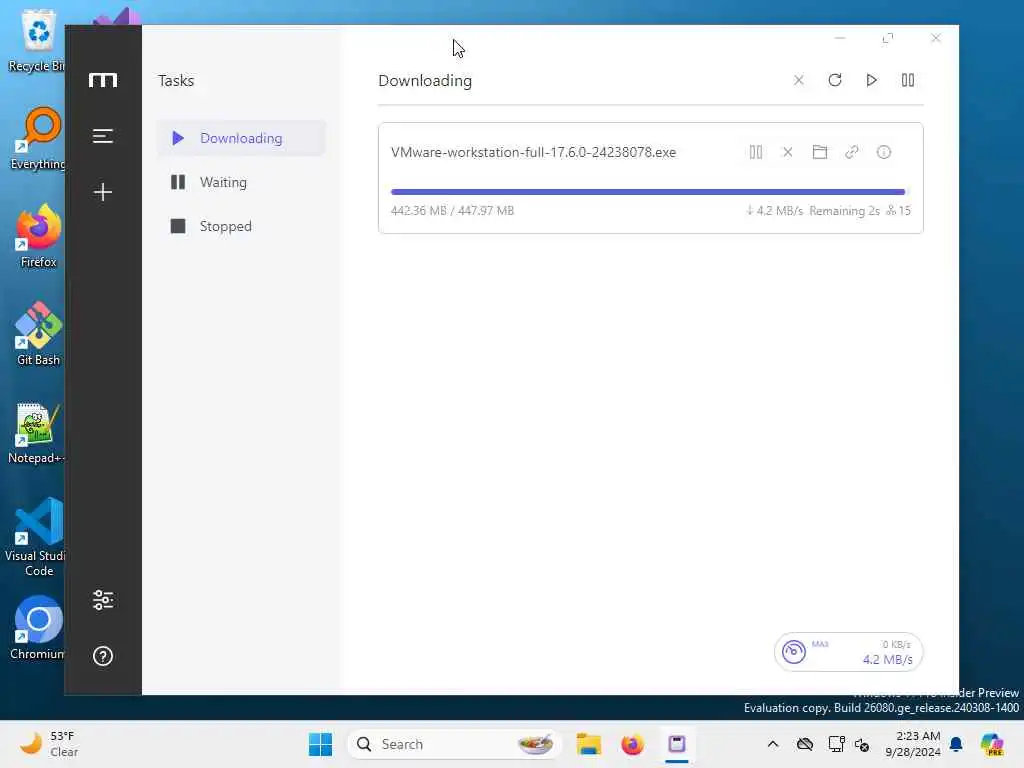1024x768 pixels.
Task: Click the 442.36 MB / 447.97 MB size text
Action: coord(453,210)
